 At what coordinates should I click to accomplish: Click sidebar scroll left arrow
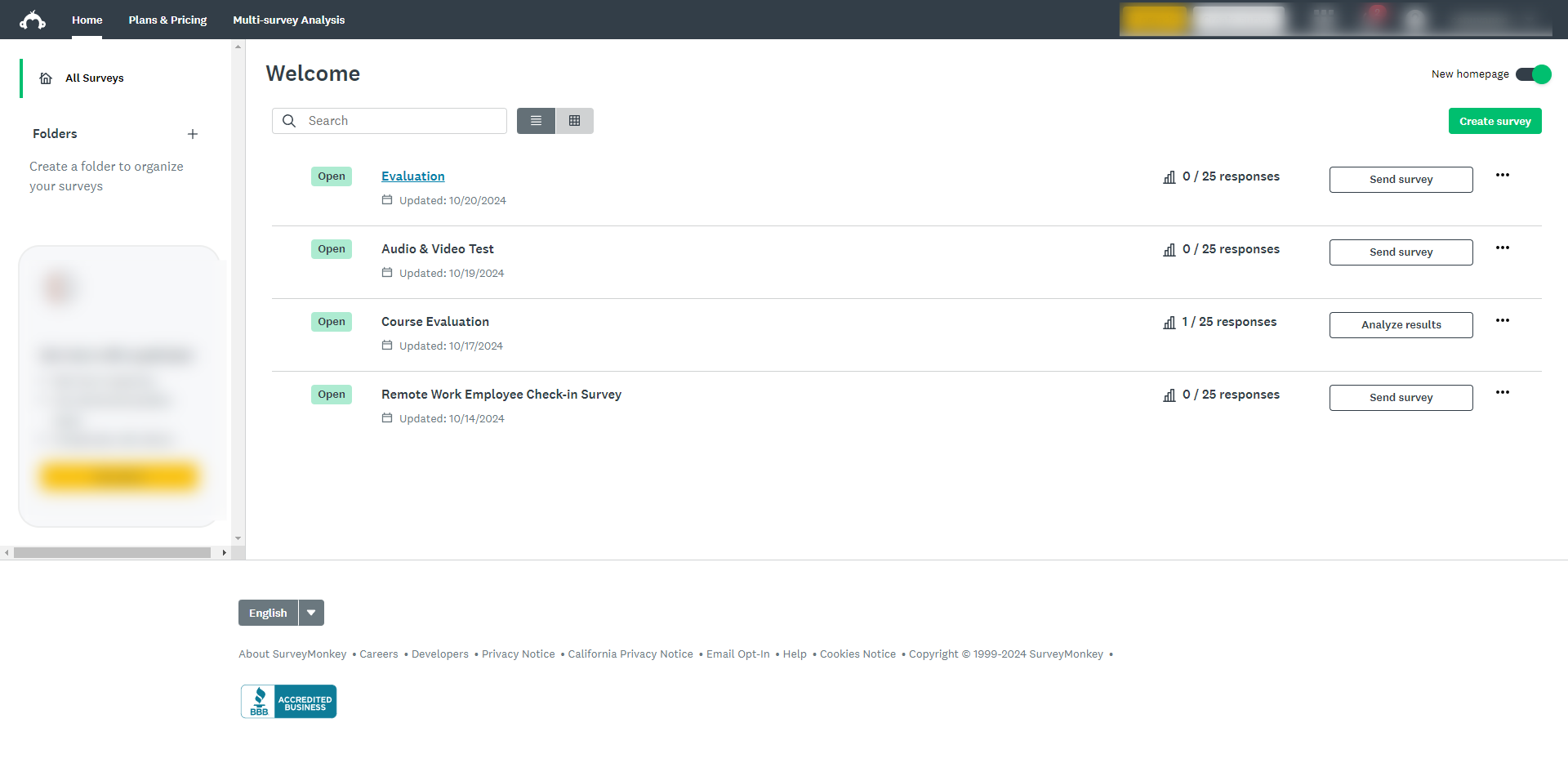[7, 553]
